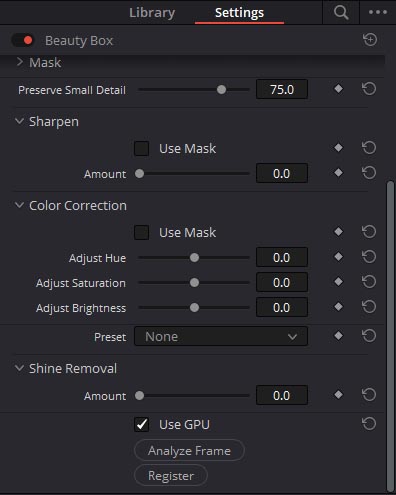The height and width of the screenshot is (495, 396).
Task: Switch to the Library tab
Action: coord(152,13)
